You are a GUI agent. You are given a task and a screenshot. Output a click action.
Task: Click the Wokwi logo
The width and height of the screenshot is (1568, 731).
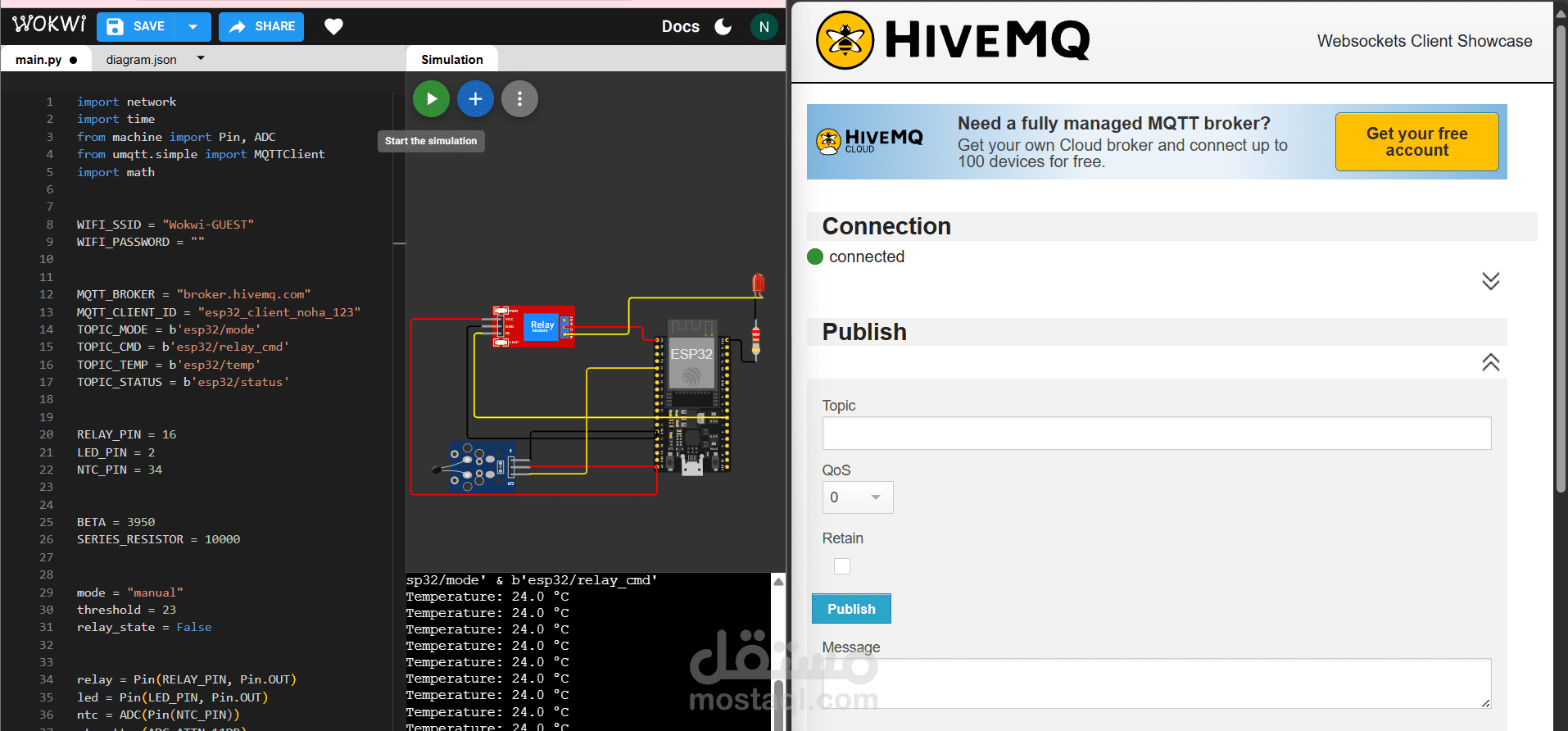49,25
